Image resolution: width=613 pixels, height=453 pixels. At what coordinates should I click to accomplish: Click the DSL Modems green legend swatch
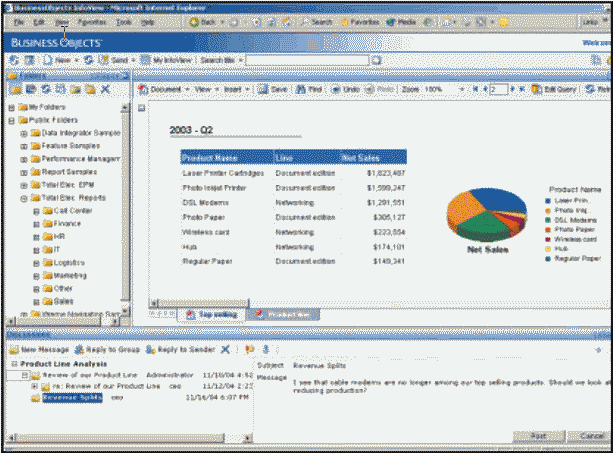click(x=548, y=220)
